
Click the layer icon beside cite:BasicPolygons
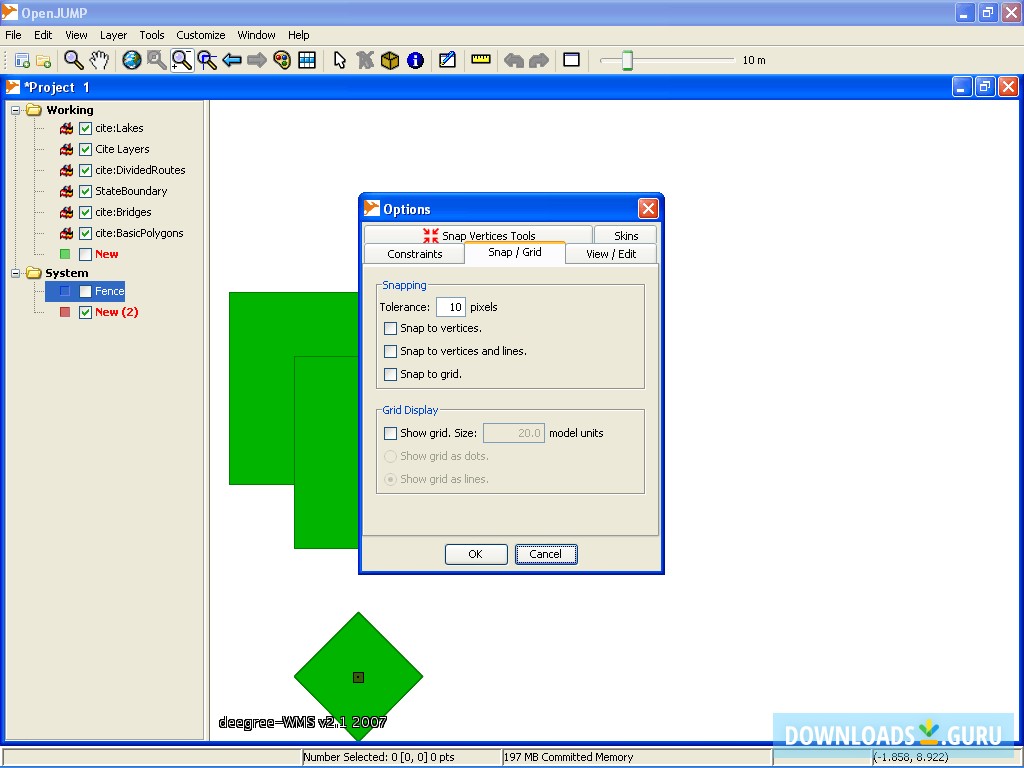coord(66,233)
